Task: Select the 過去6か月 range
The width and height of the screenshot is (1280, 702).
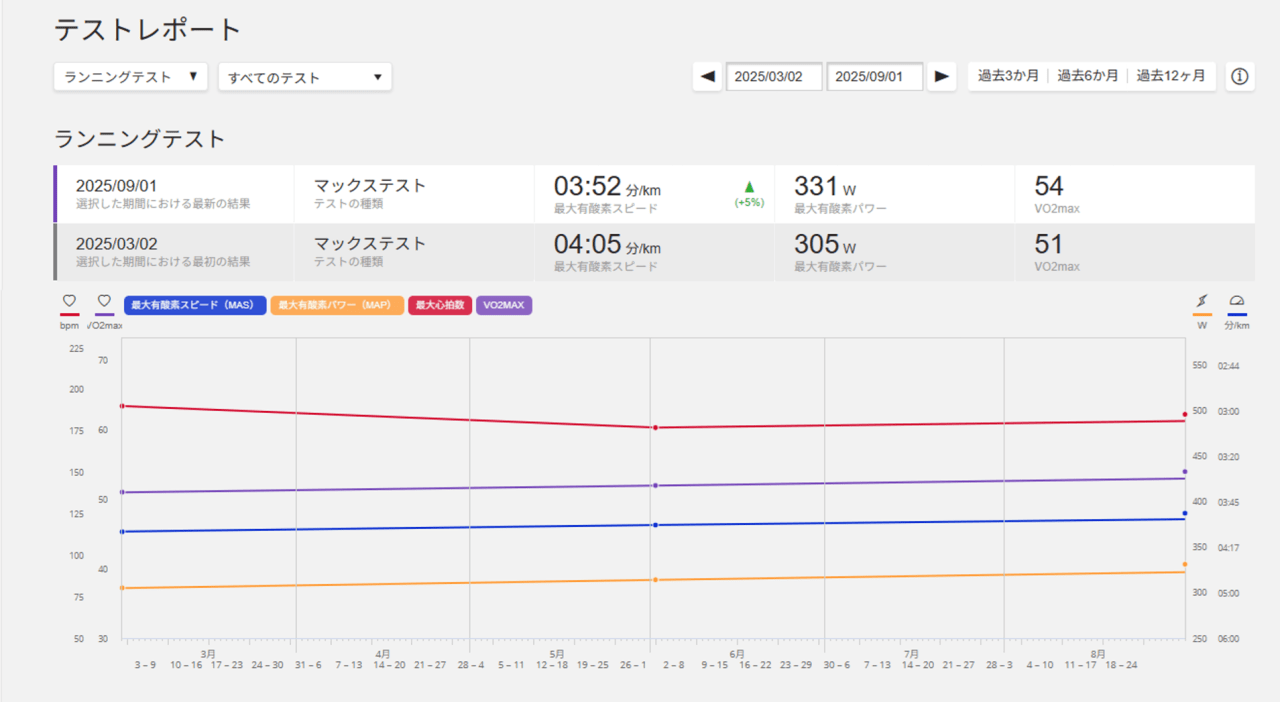Action: (x=1087, y=77)
